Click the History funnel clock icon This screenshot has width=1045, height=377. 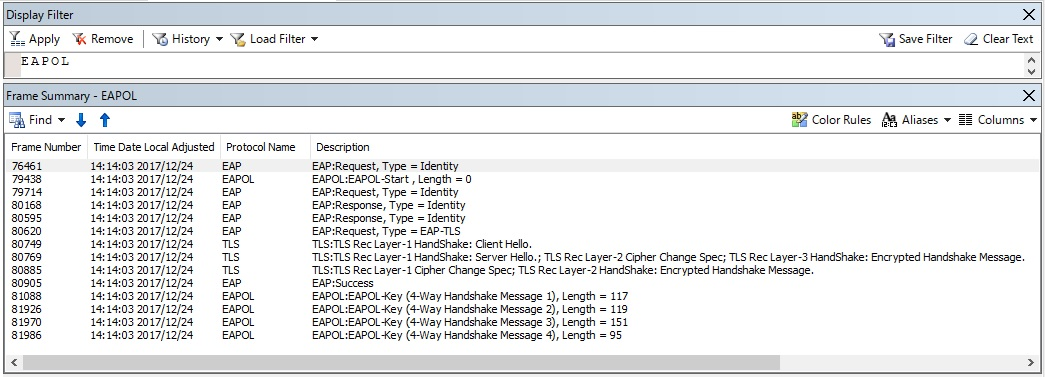160,39
